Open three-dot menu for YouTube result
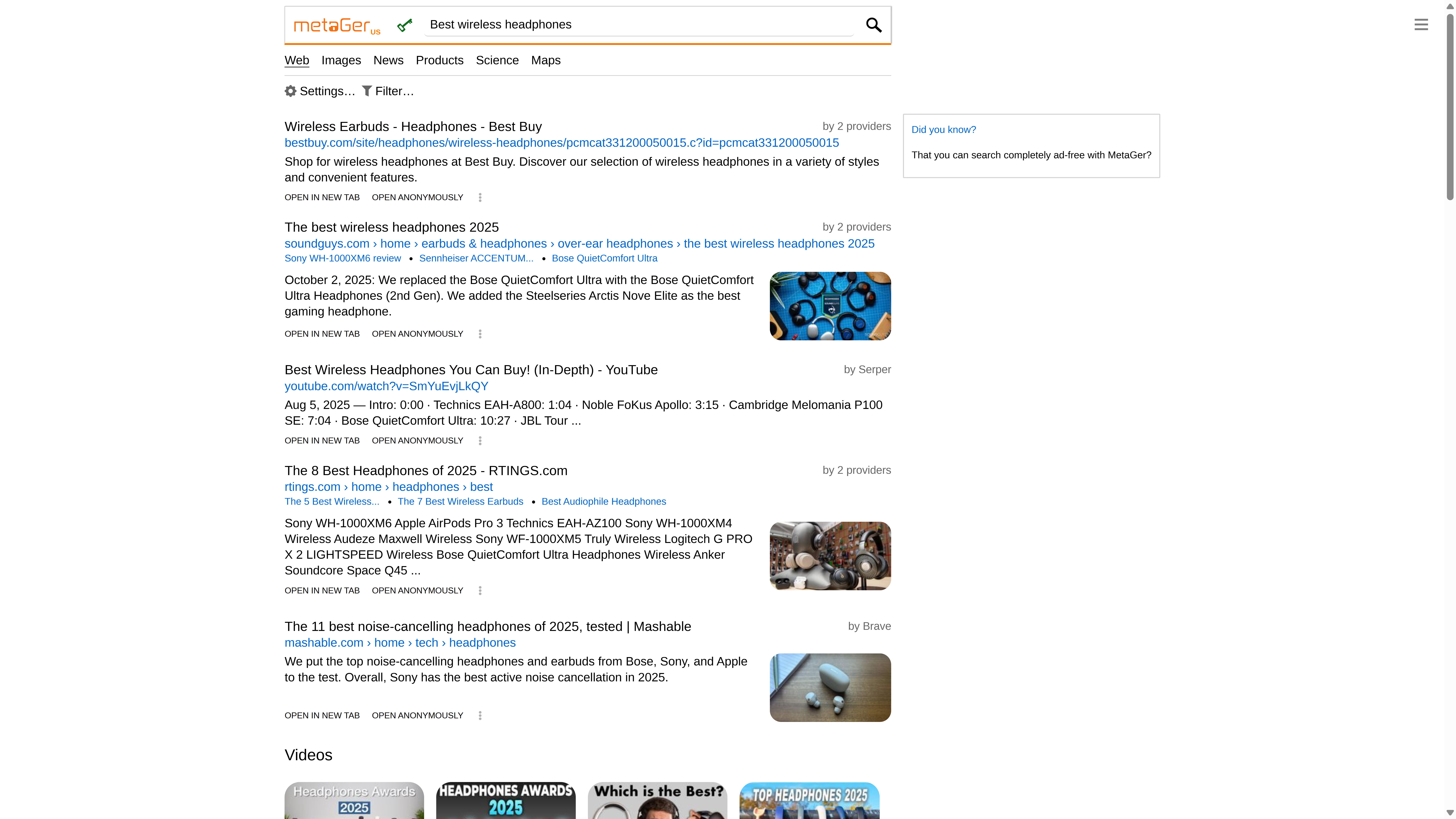The height and width of the screenshot is (819, 1456). [x=480, y=441]
